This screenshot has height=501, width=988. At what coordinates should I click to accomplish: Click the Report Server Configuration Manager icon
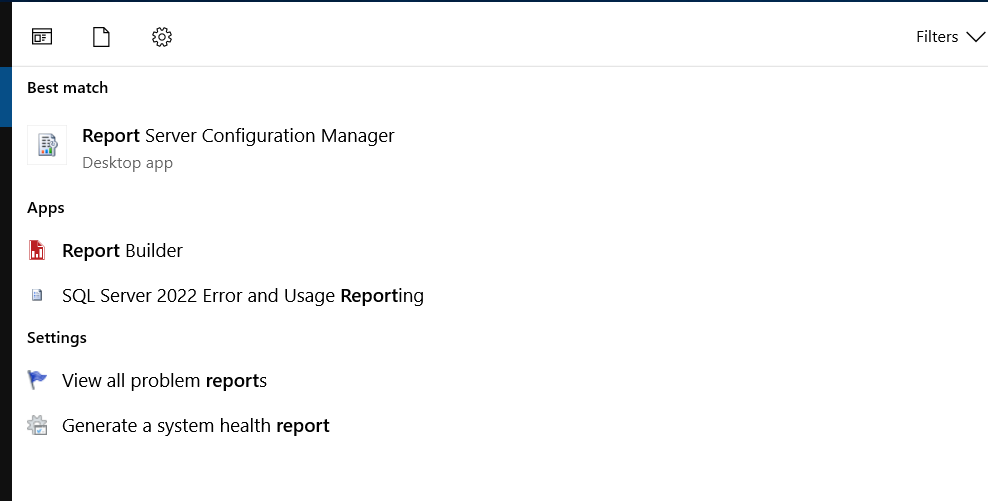pos(47,145)
